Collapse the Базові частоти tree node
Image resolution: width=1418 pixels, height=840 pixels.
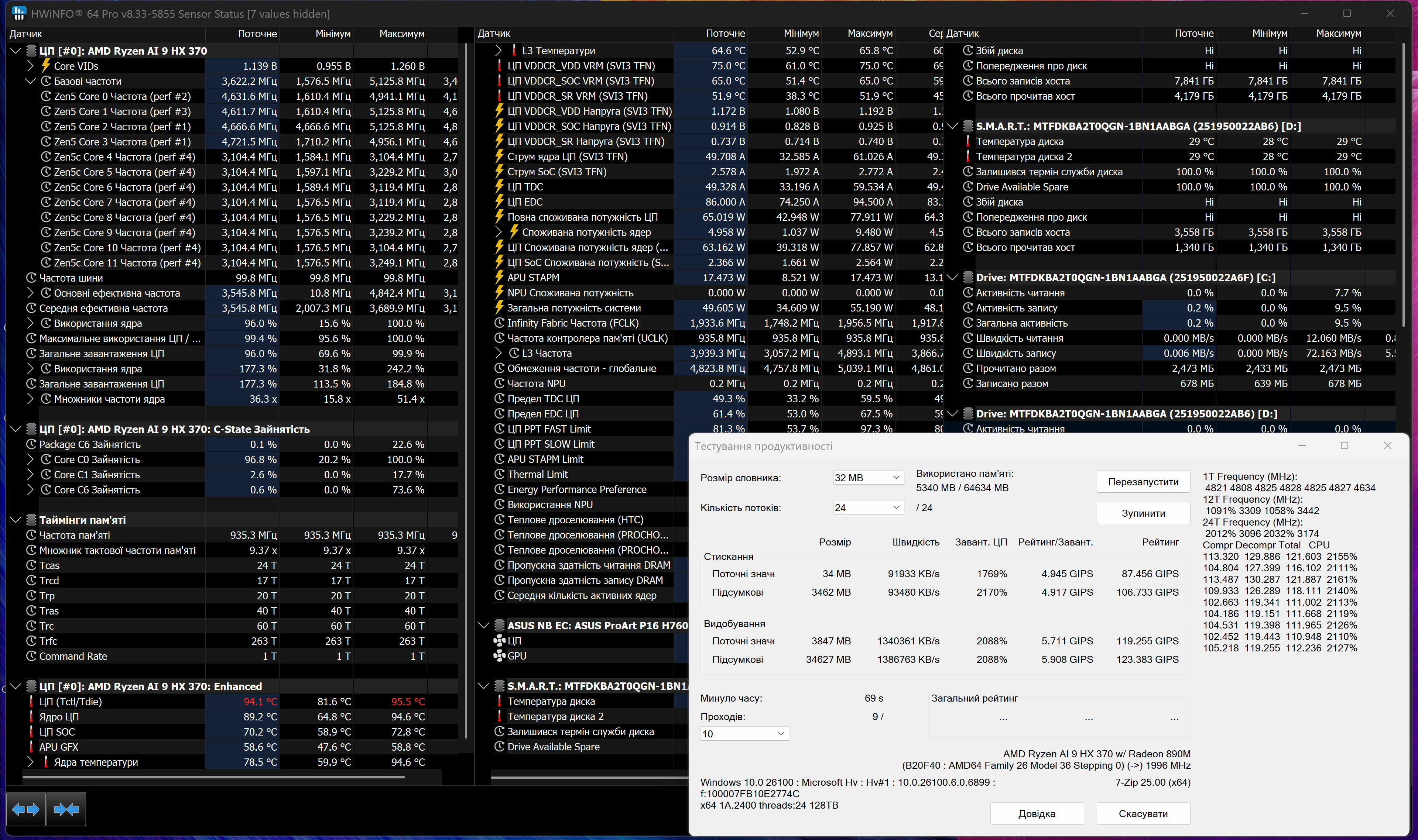coord(31,81)
